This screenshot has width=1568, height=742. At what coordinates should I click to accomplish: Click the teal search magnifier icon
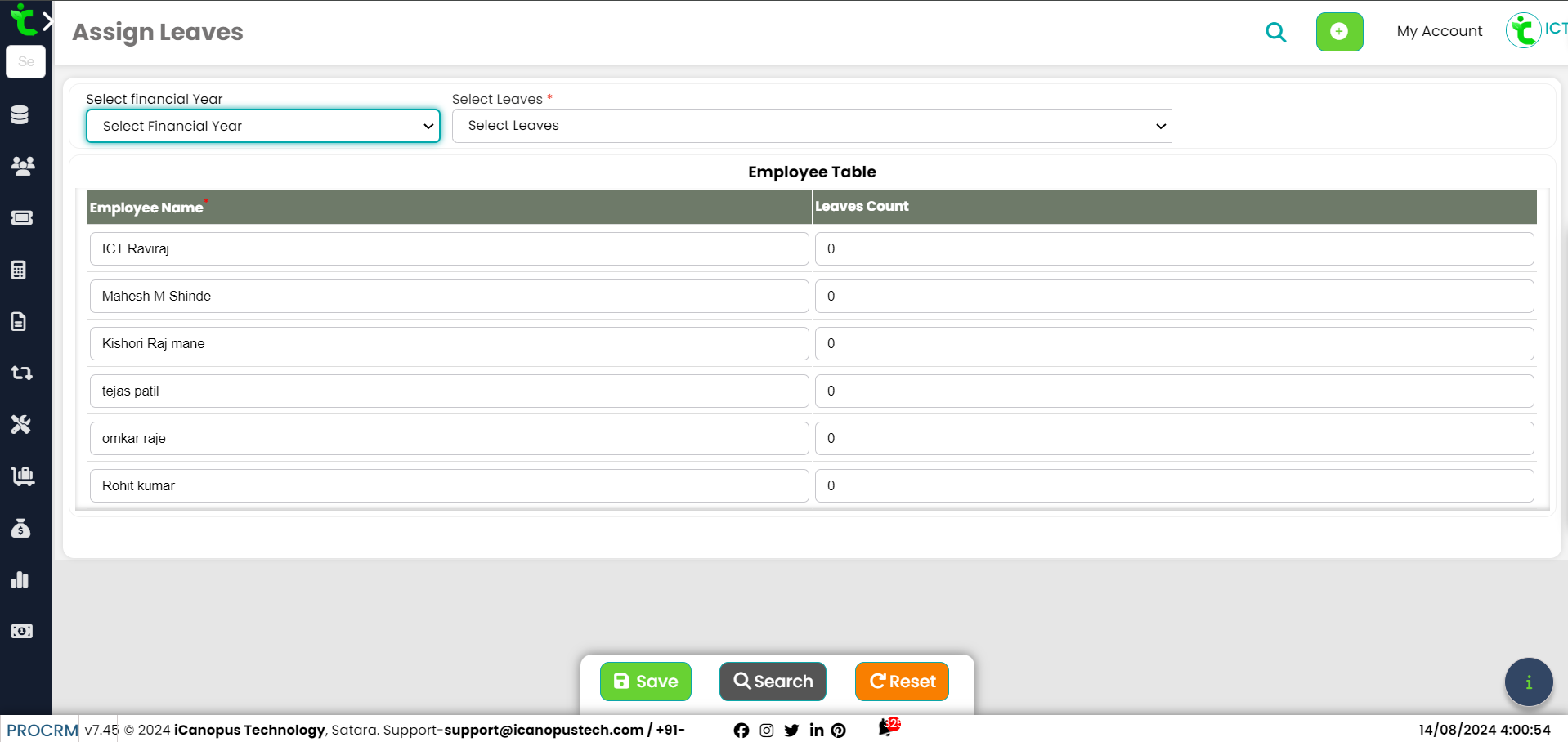[1275, 33]
